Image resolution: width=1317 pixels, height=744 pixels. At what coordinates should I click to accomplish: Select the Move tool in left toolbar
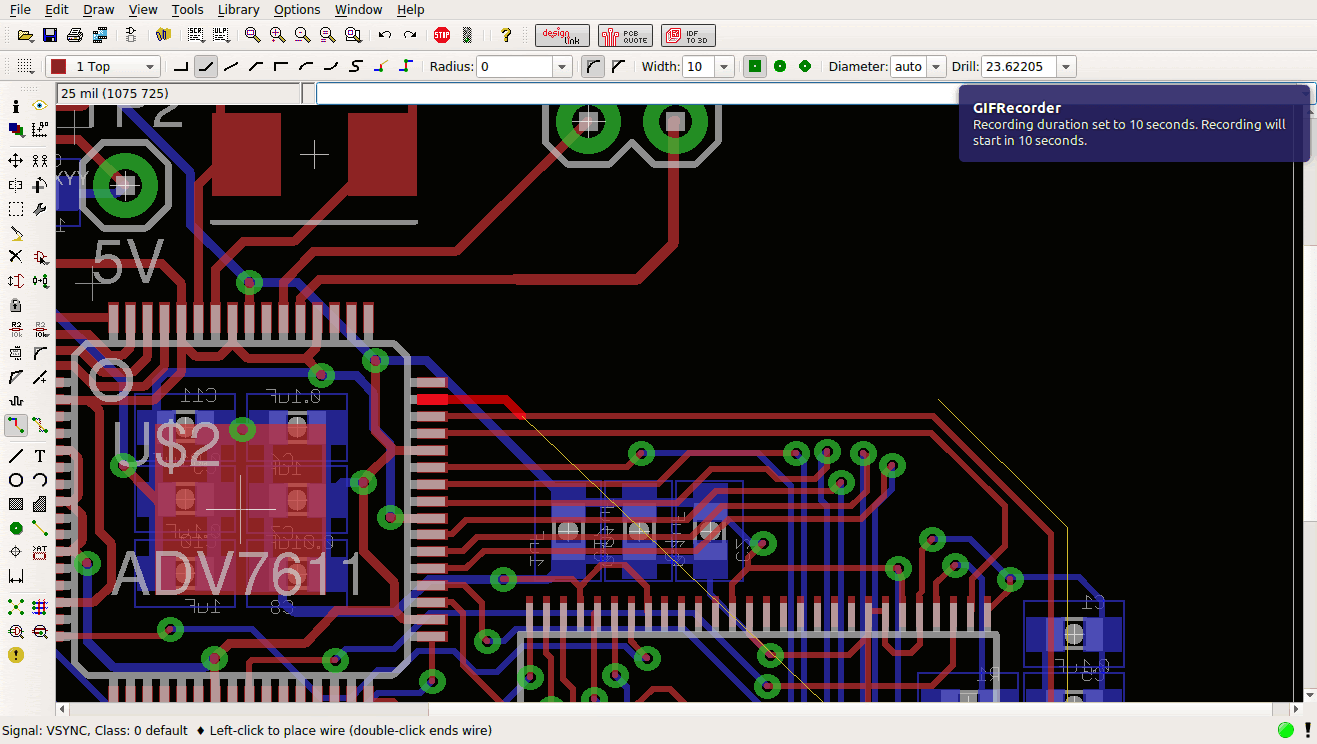[x=15, y=160]
